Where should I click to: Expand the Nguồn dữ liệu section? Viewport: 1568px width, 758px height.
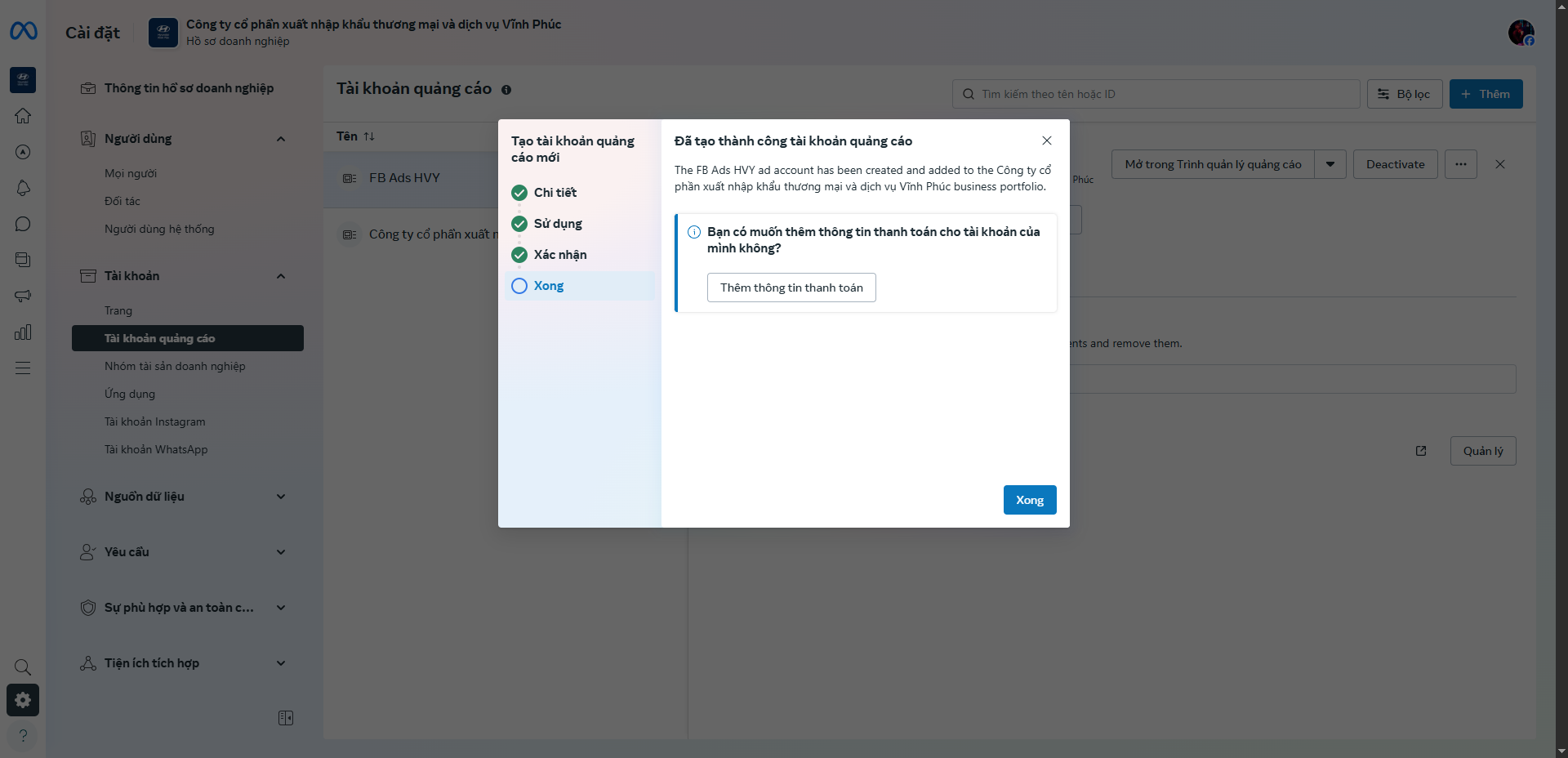[281, 497]
